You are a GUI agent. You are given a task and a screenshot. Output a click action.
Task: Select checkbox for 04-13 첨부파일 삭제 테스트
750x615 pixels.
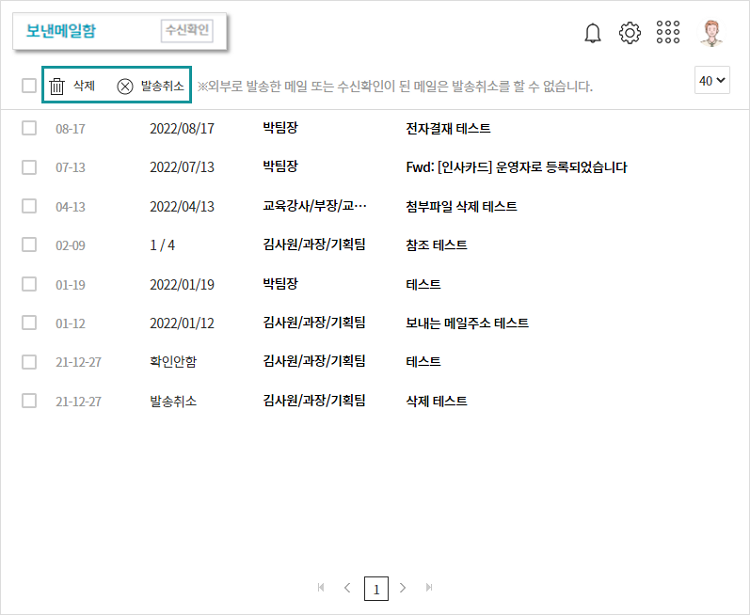(29, 206)
